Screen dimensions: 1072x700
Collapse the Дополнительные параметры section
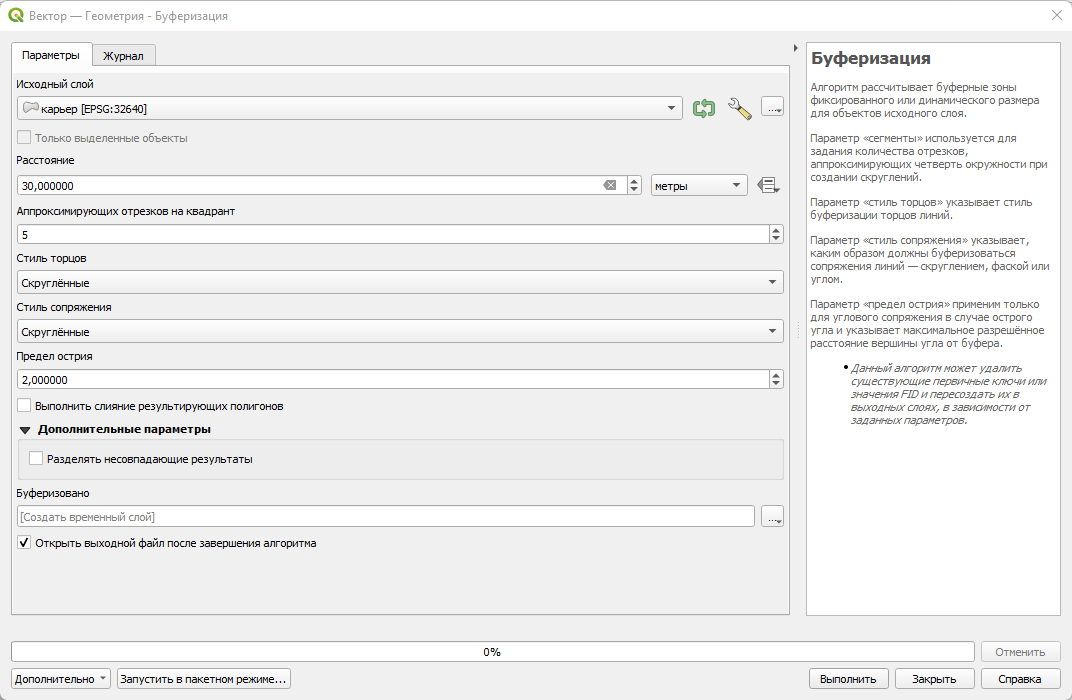(25, 430)
